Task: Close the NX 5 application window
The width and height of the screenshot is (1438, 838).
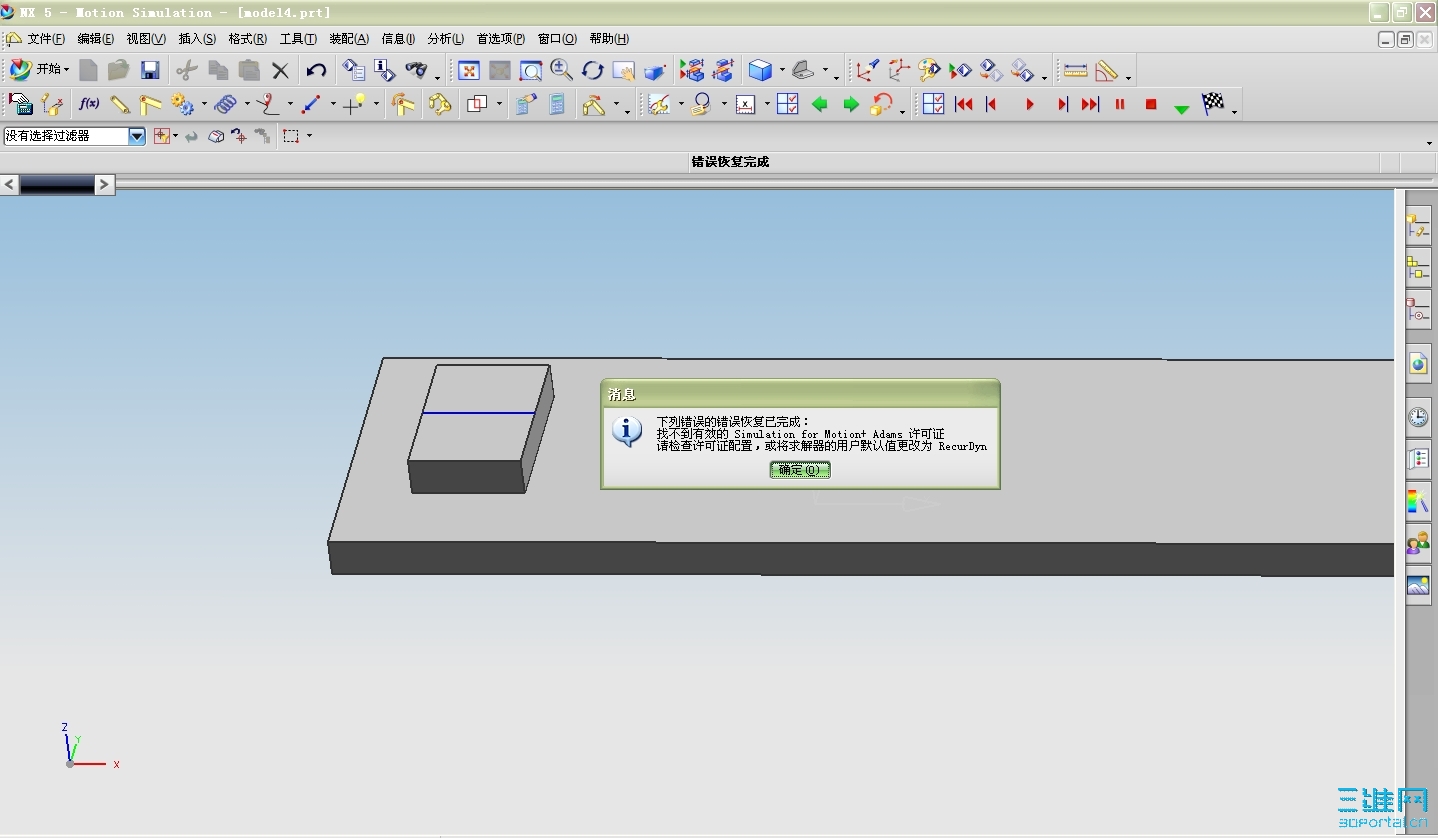Action: 1424,13
